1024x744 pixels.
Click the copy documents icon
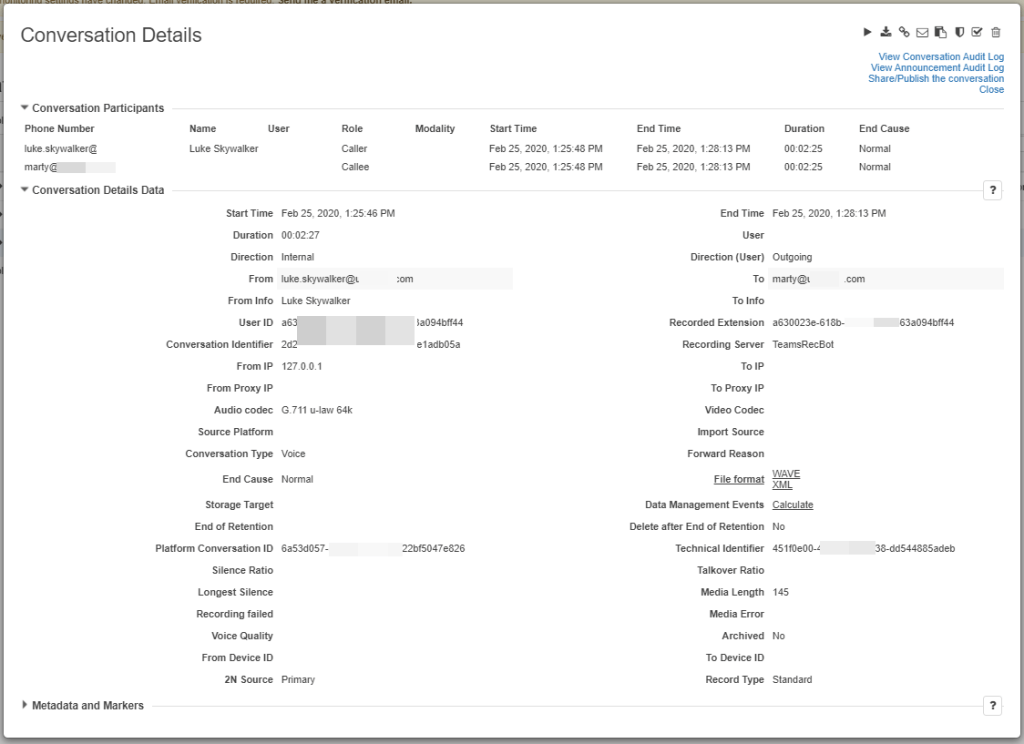pyautogui.click(x=941, y=32)
